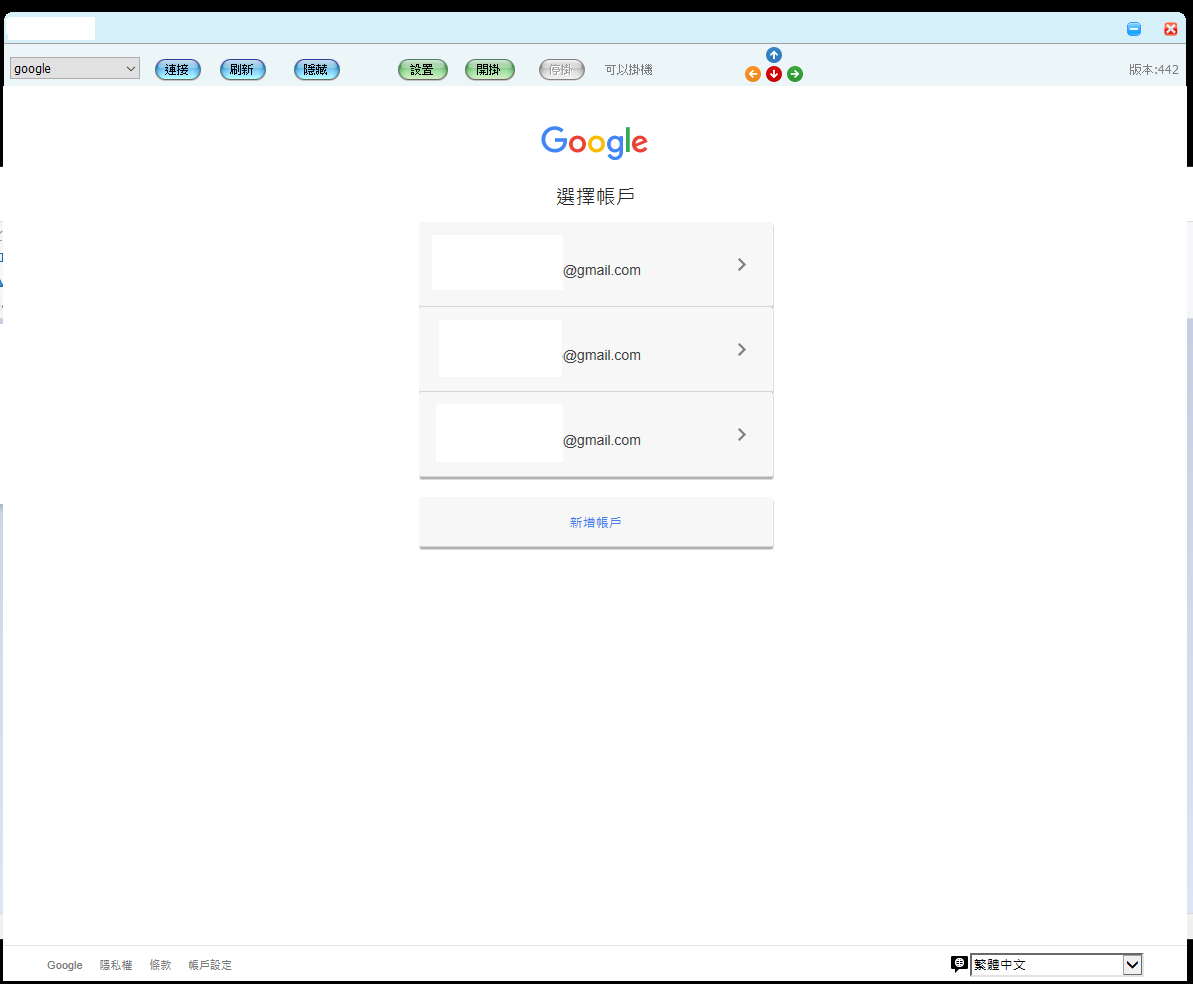1193x984 pixels.
Task: Open 設置 settings button
Action: [422, 69]
